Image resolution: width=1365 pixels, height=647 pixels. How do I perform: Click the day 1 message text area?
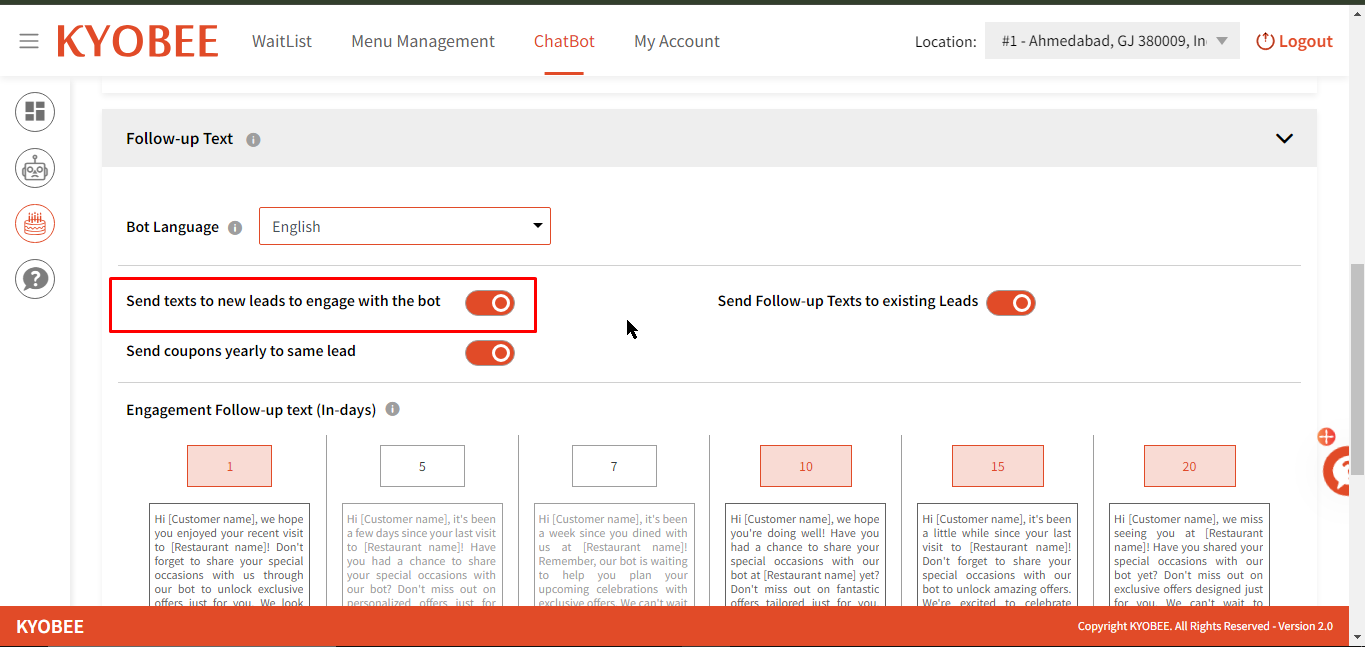tap(229, 555)
